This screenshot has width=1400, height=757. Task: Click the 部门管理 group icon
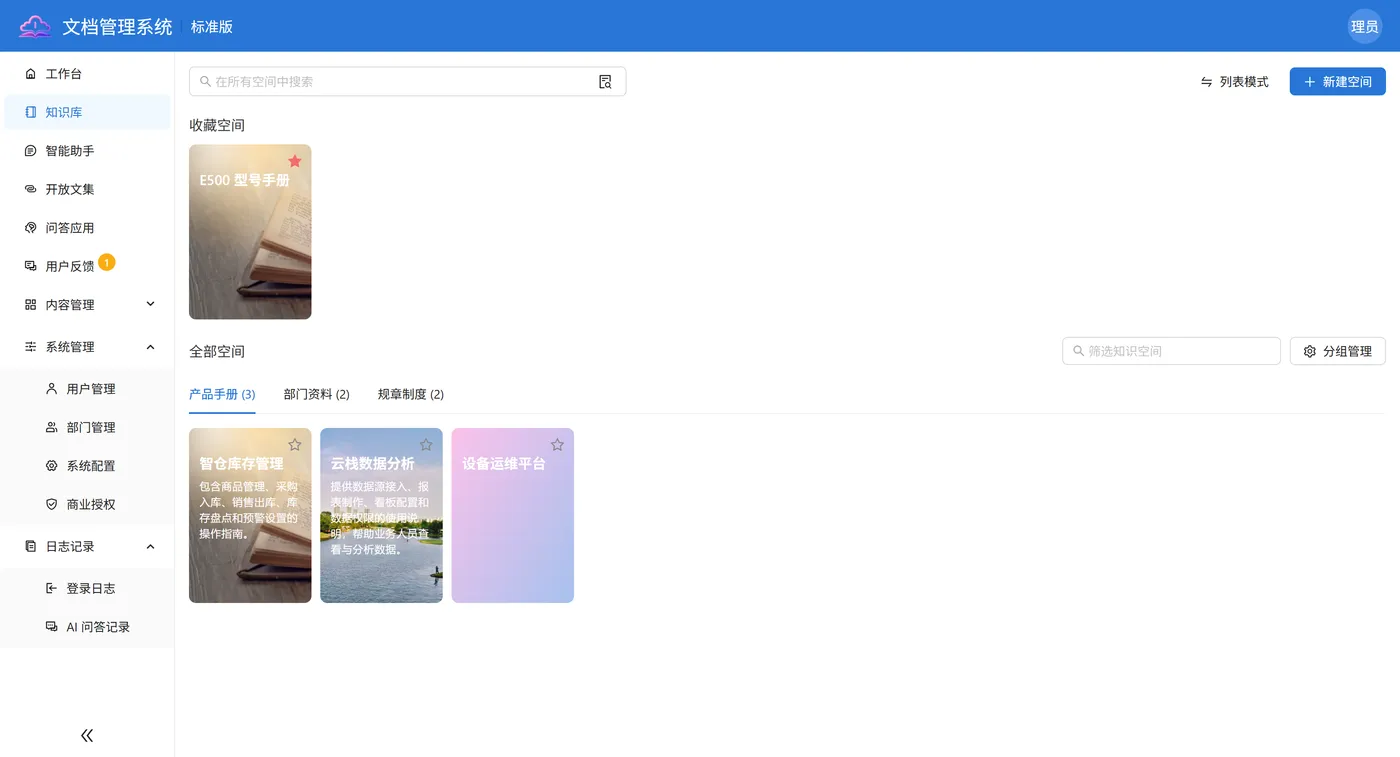click(x=51, y=427)
